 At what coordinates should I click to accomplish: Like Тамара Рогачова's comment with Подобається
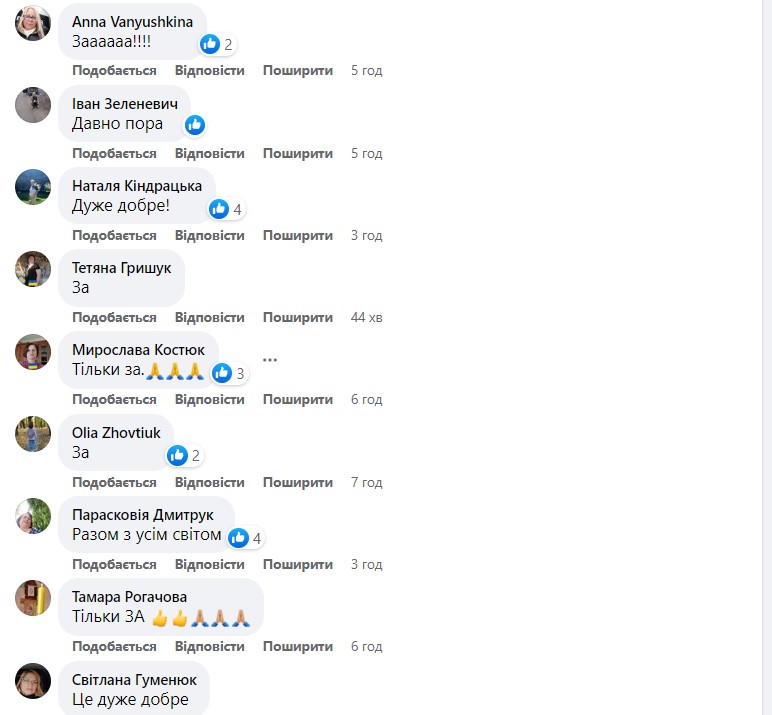coord(114,647)
